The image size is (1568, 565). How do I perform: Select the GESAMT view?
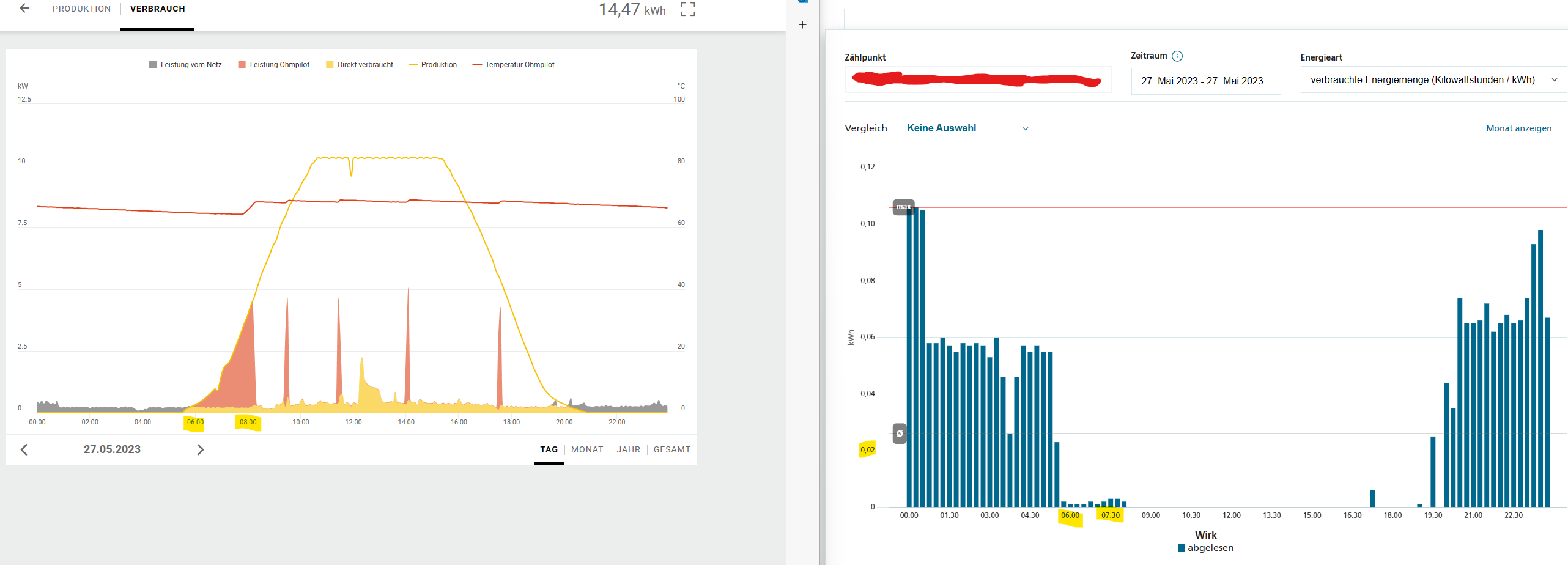[671, 450]
